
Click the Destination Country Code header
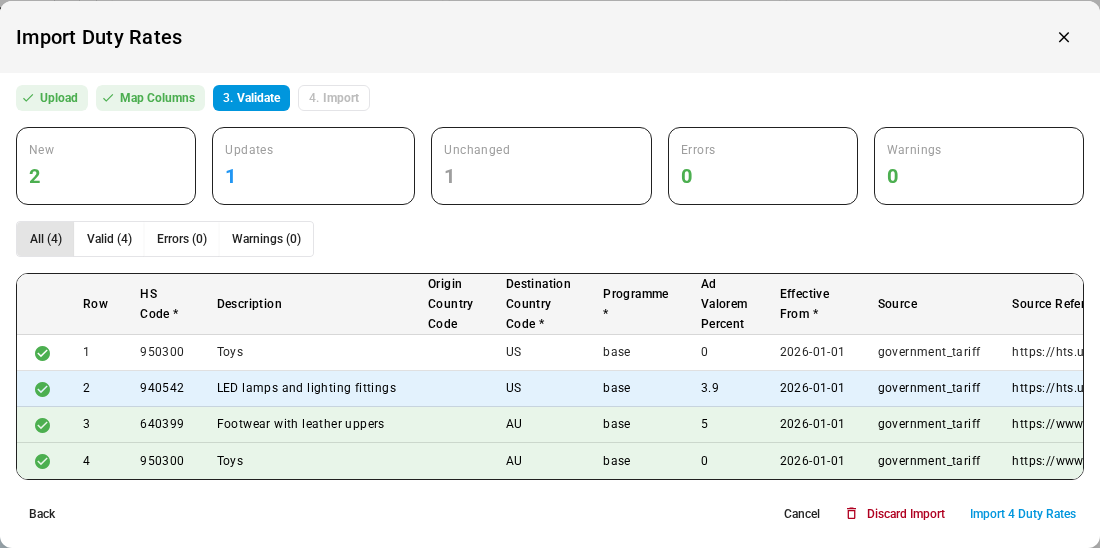click(538, 304)
